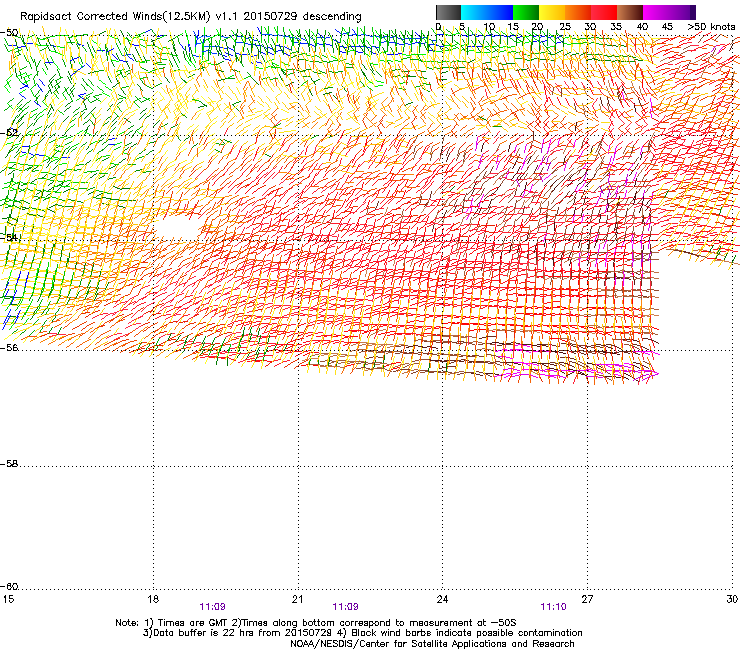
Task: Click the '25' legend scale label
Action: (565, 27)
